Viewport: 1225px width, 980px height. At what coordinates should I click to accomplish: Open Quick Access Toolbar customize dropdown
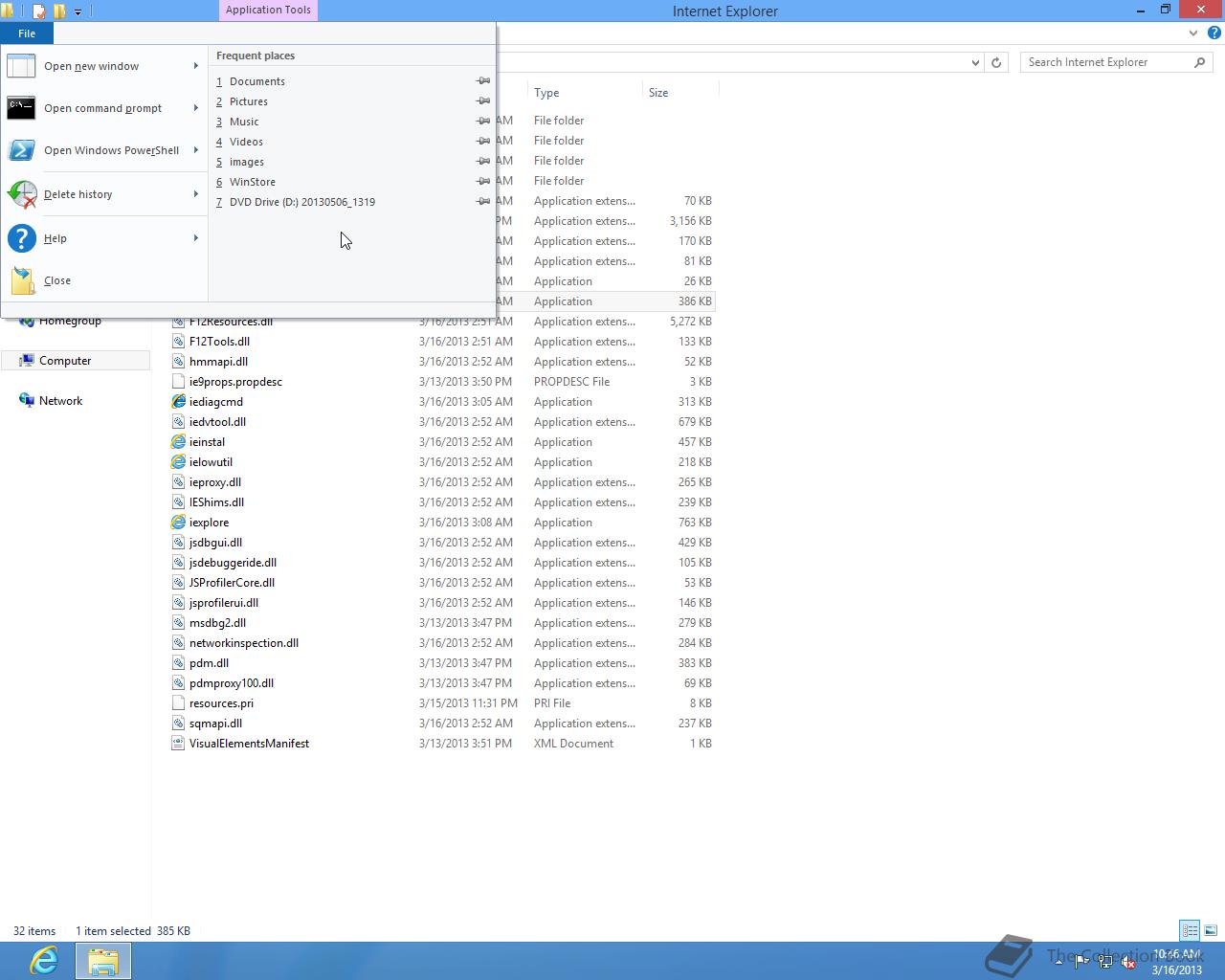point(78,11)
